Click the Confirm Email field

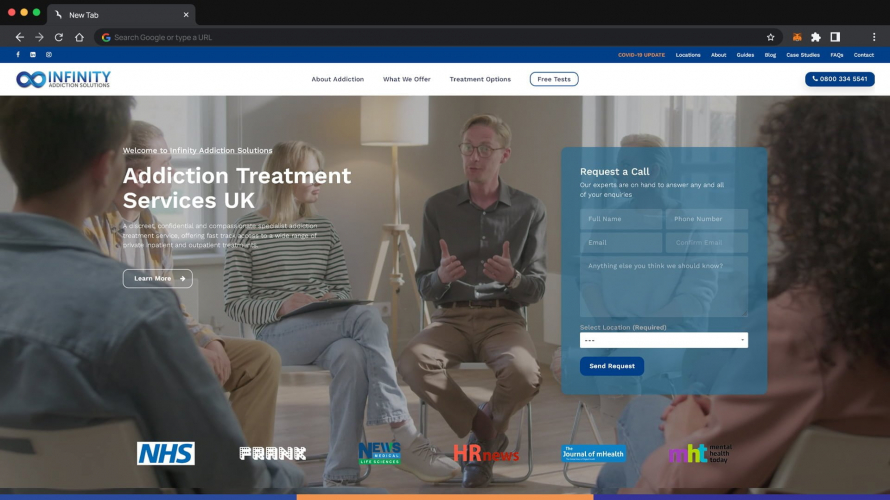click(x=707, y=243)
